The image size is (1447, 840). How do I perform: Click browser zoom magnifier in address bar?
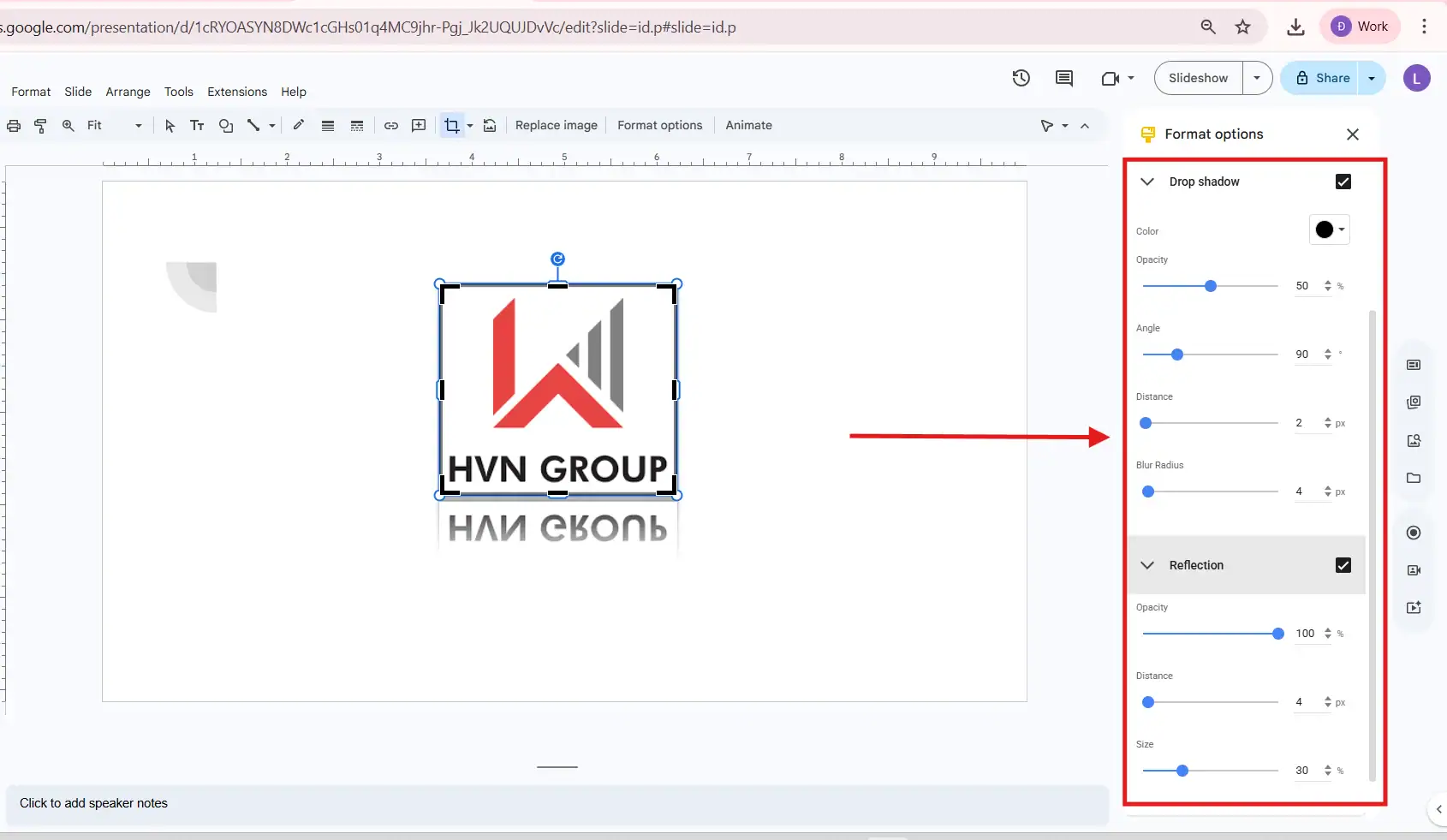(1208, 27)
